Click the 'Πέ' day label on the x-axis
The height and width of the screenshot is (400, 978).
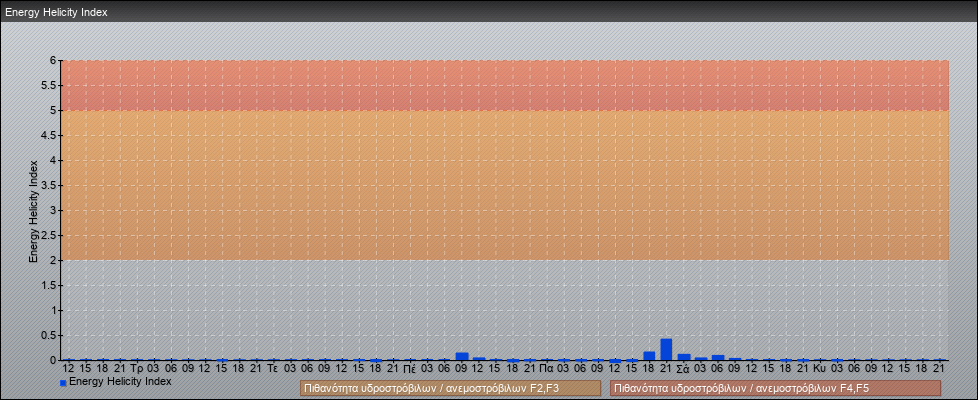tap(409, 369)
